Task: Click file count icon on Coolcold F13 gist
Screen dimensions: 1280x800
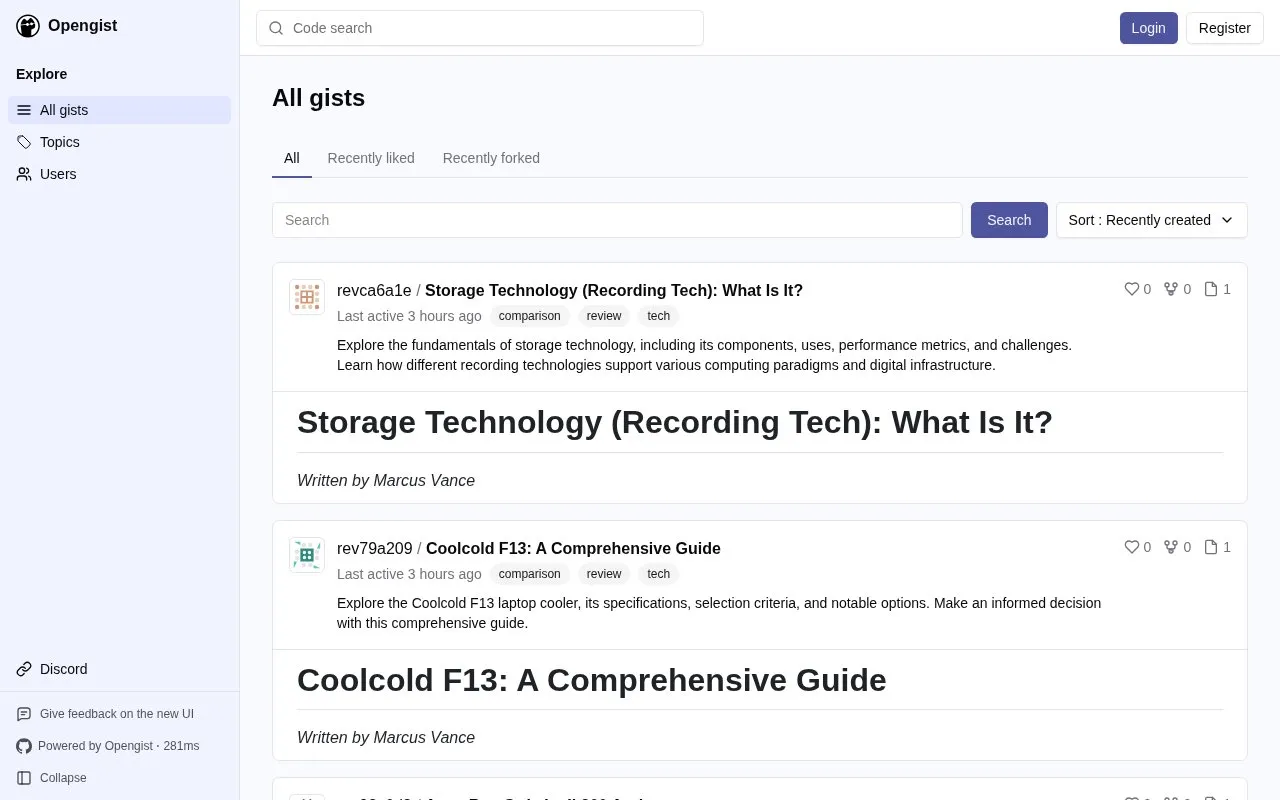Action: [1211, 547]
